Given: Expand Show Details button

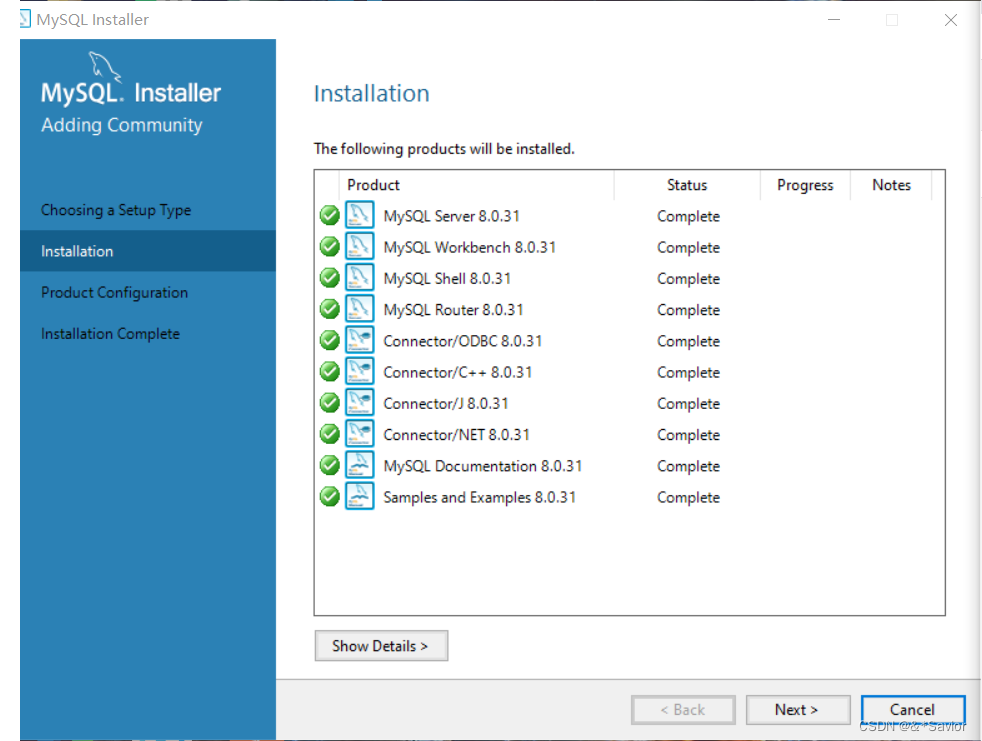Looking at the screenshot, I should click(x=381, y=645).
